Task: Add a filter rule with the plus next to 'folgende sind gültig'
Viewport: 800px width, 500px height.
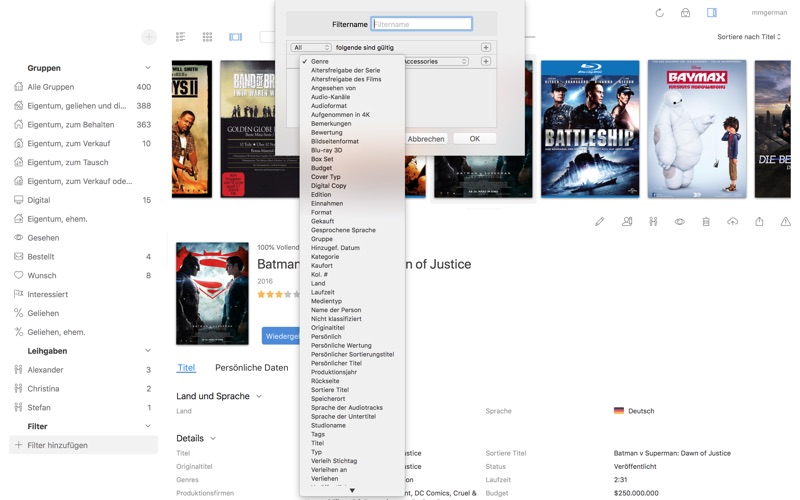Action: 486,47
